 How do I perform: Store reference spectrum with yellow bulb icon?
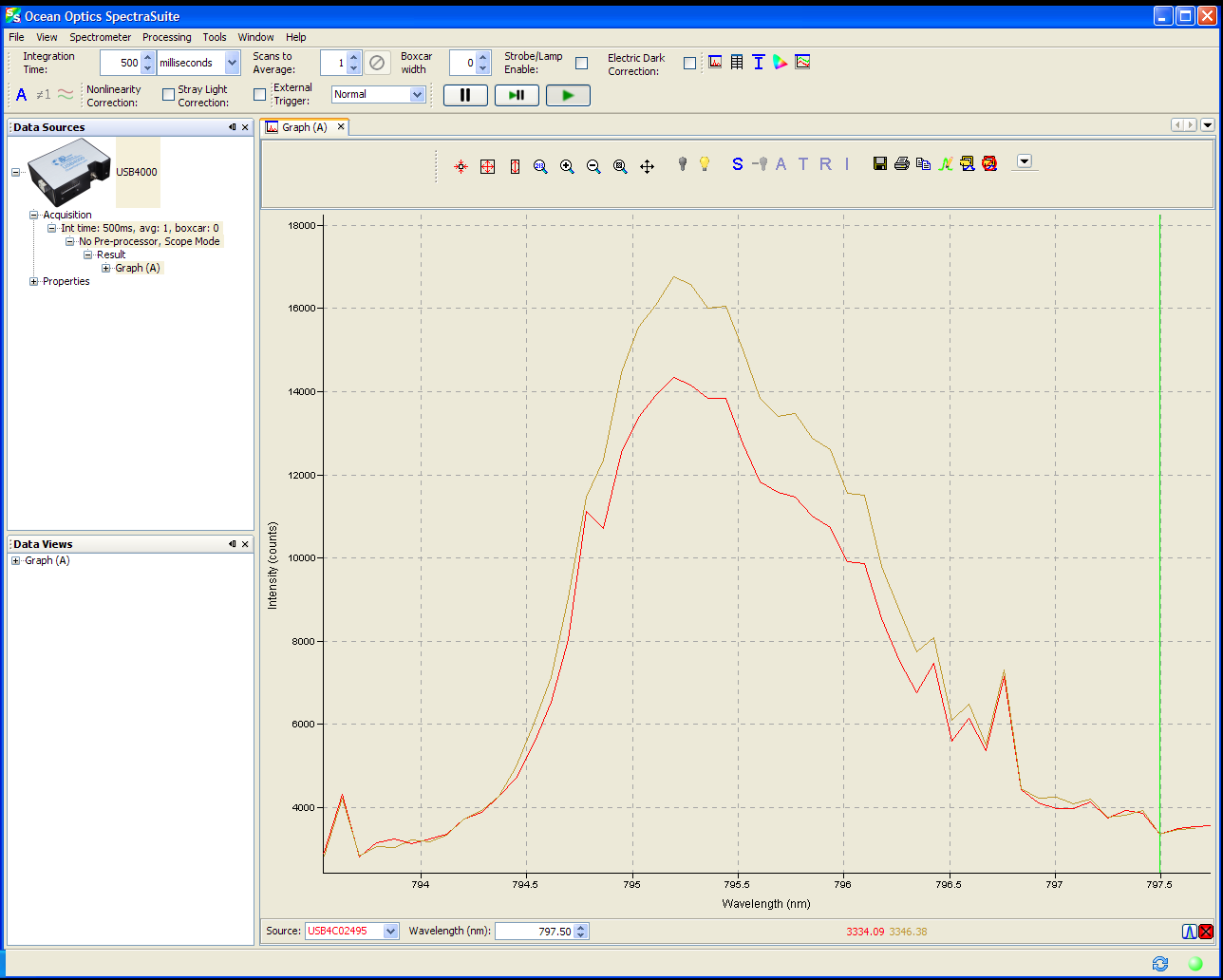click(x=704, y=164)
